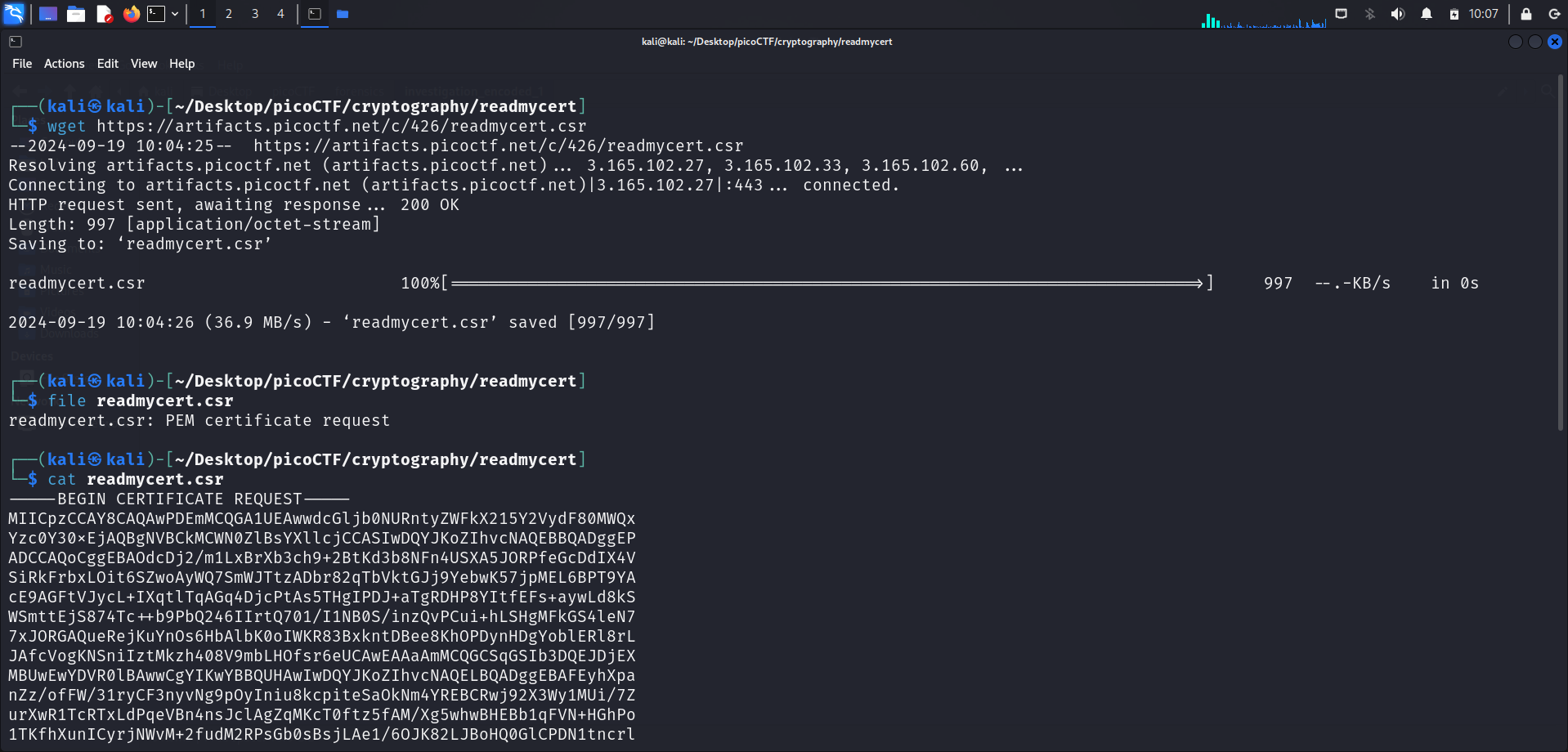Click the volume speaker icon
Screen dimensions: 1568x752
[1398, 14]
